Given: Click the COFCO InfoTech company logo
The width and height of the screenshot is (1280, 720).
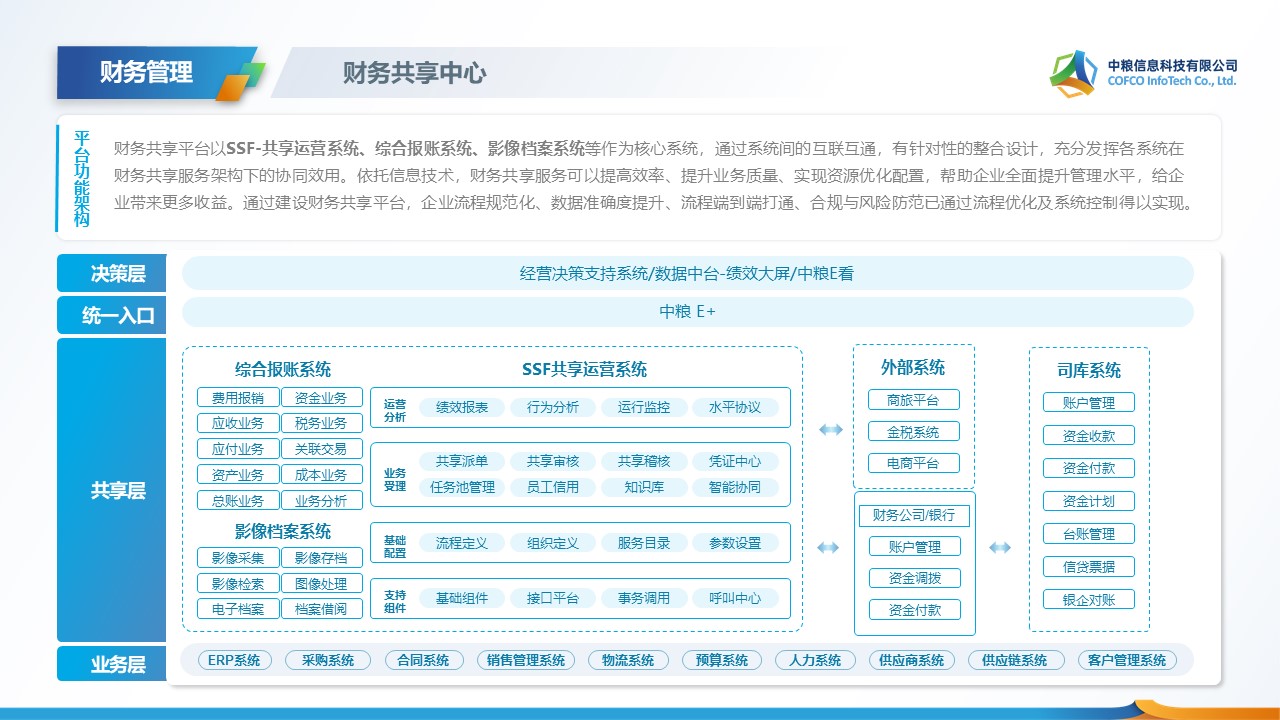Looking at the screenshot, I should point(1072,73).
